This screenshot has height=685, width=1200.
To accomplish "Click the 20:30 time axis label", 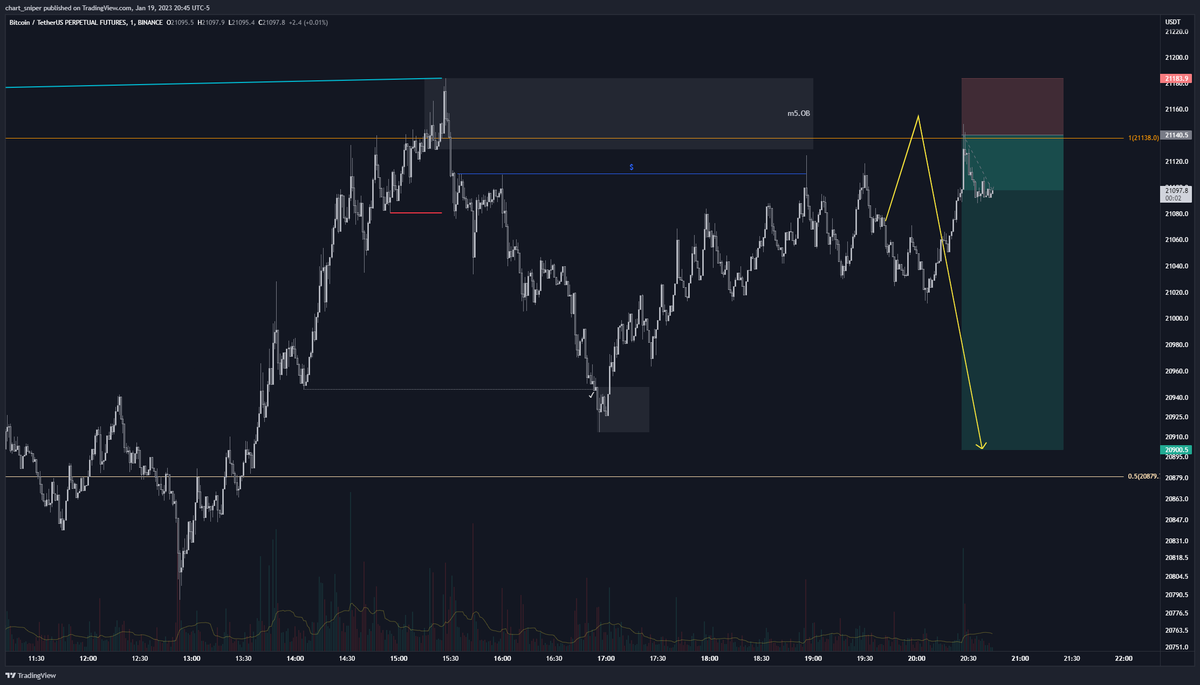I will 967,659.
